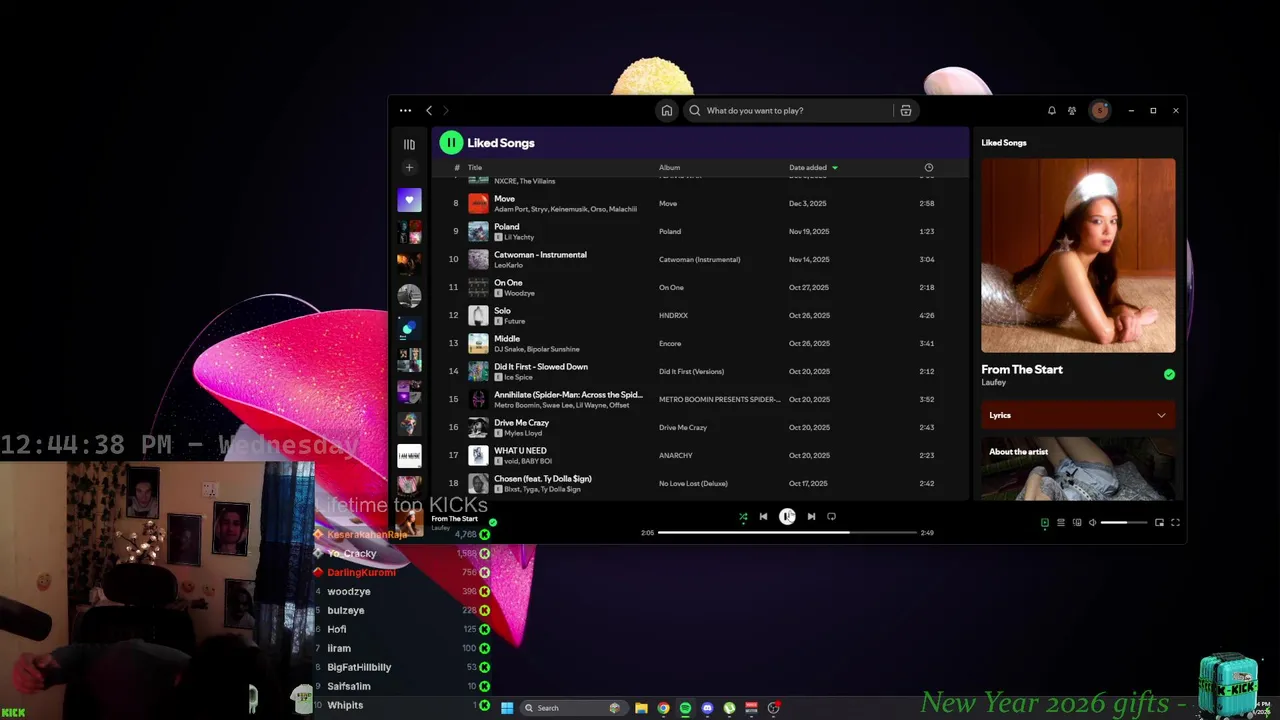This screenshot has width=1280, height=720.
Task: Mute the volume speaker icon
Action: [1092, 523]
